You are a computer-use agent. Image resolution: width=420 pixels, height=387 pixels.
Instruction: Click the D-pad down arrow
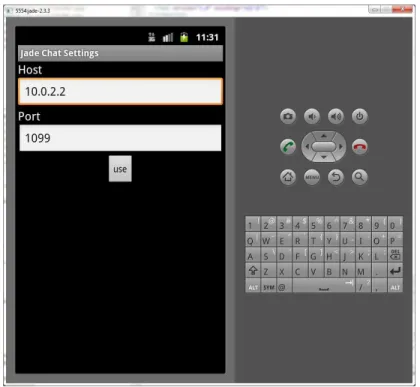click(324, 157)
